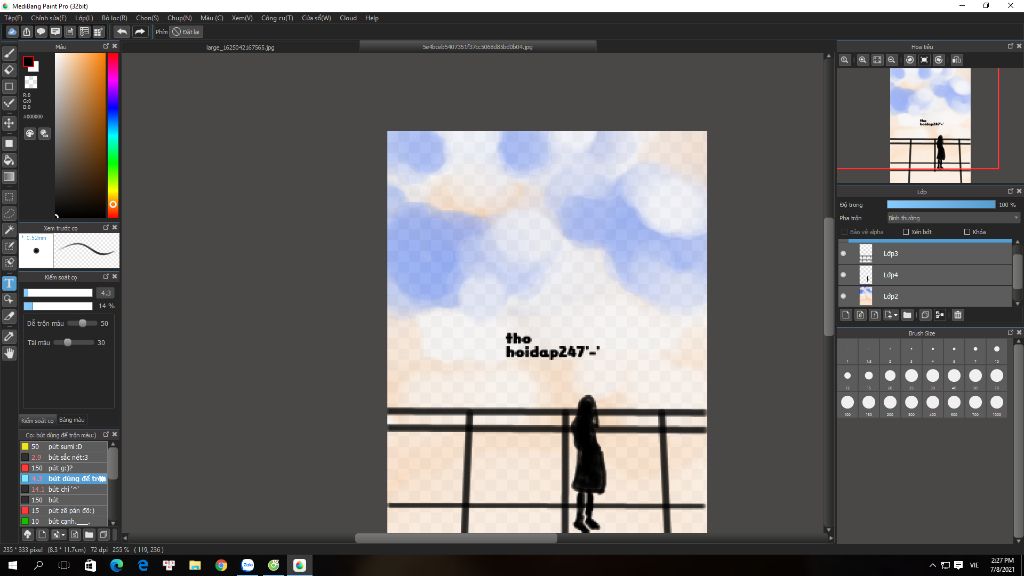Click the cloud upload brush icon in the brush panel
Image resolution: width=1024 pixels, height=576 pixels.
(x=27, y=534)
